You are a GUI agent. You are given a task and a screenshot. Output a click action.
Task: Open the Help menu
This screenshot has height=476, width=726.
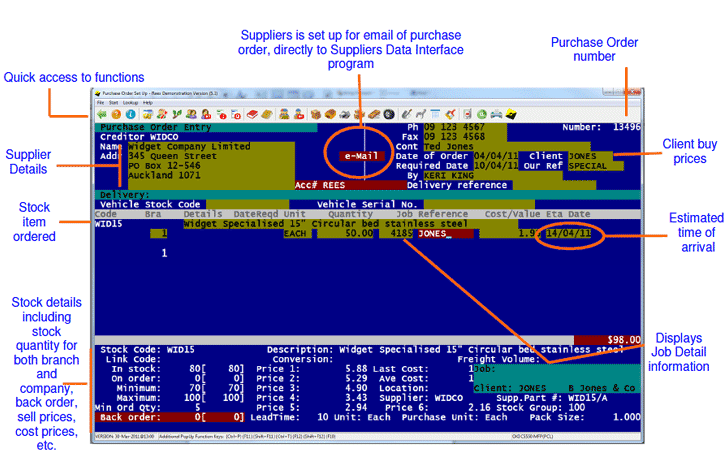148,103
